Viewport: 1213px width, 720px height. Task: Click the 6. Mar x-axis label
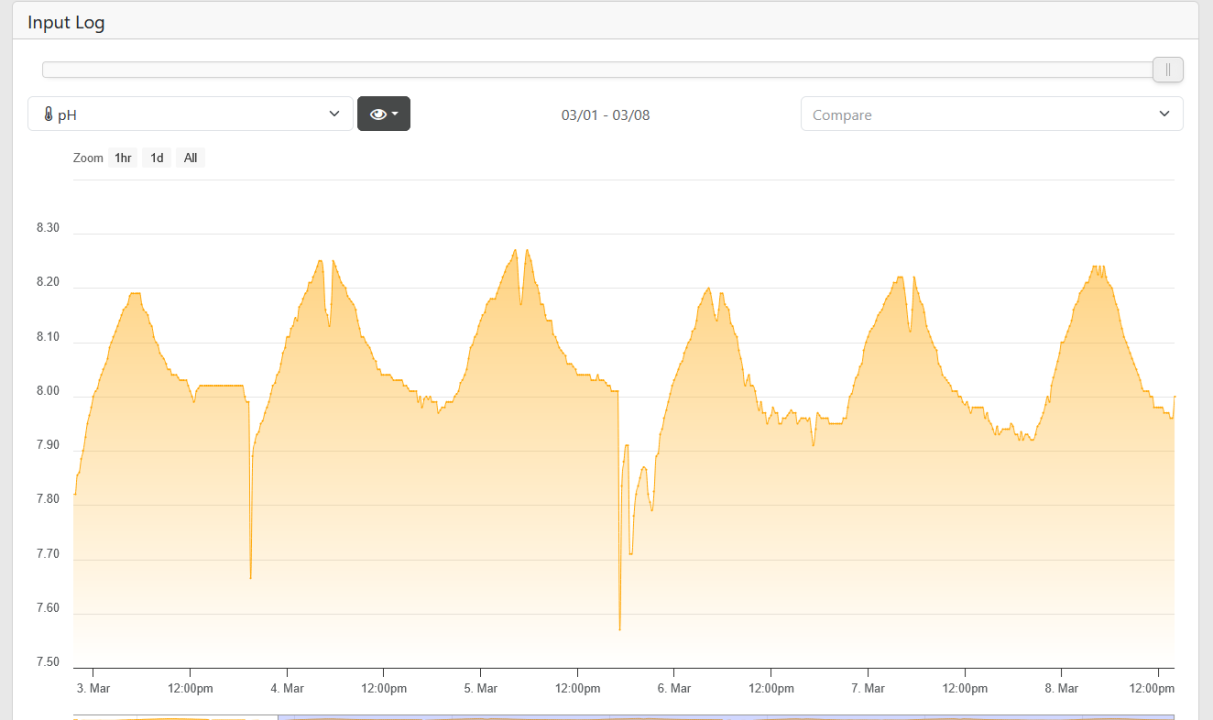[674, 688]
